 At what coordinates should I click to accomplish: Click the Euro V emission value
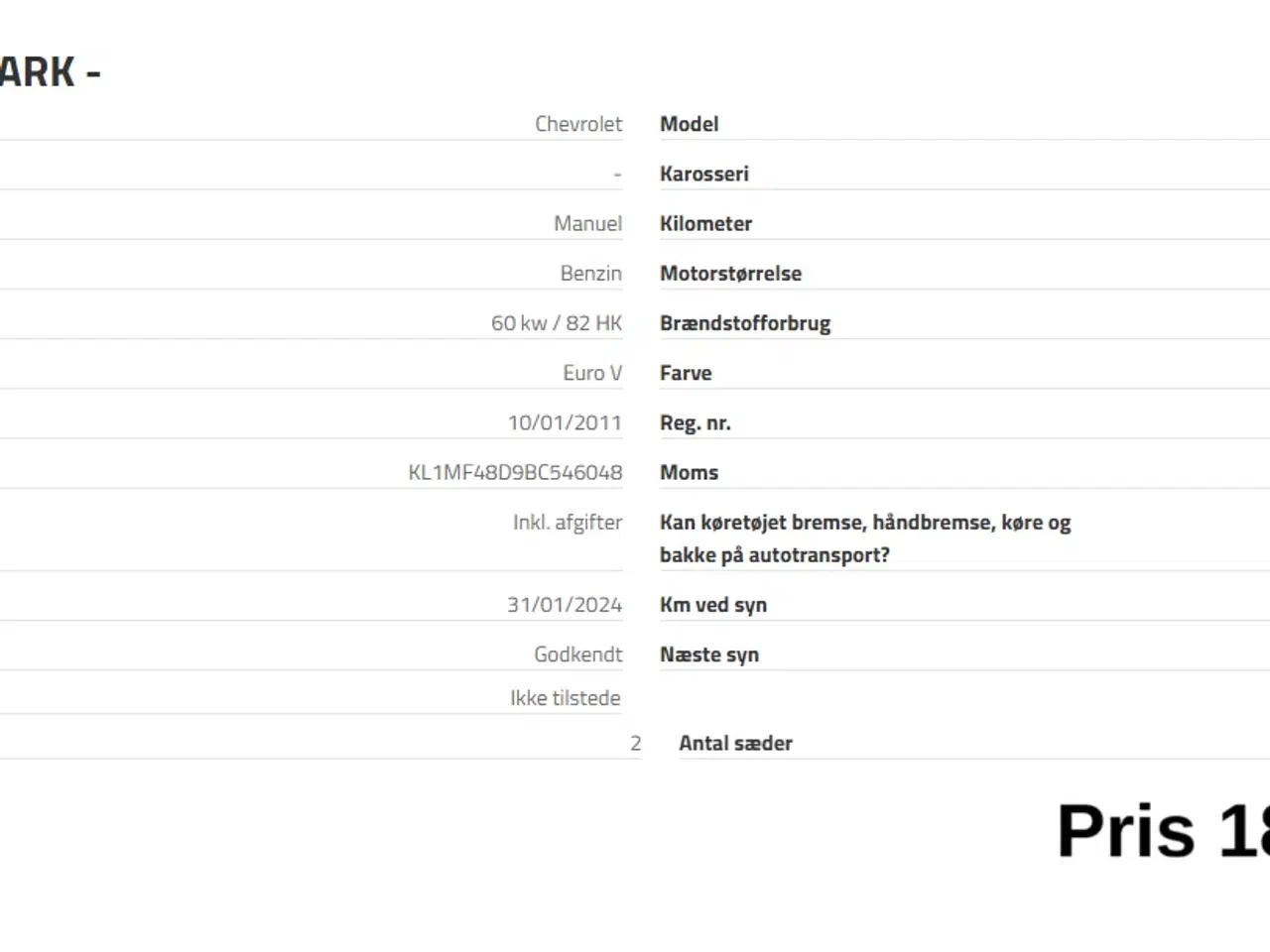pos(591,373)
